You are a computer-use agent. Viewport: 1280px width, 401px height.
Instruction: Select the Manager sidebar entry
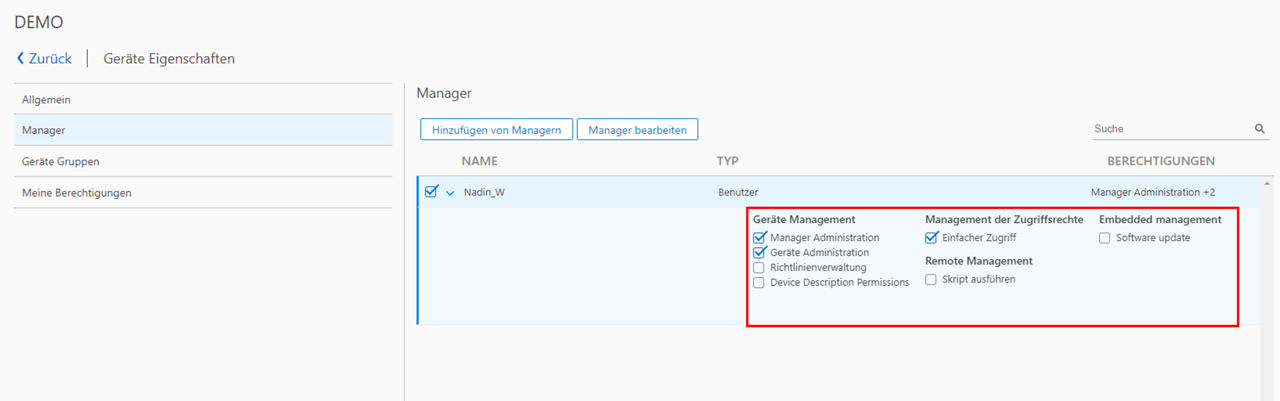coord(203,130)
